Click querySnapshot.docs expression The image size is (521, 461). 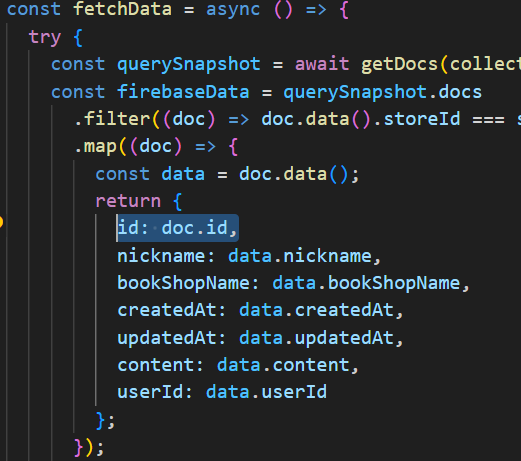pyautogui.click(x=383, y=92)
